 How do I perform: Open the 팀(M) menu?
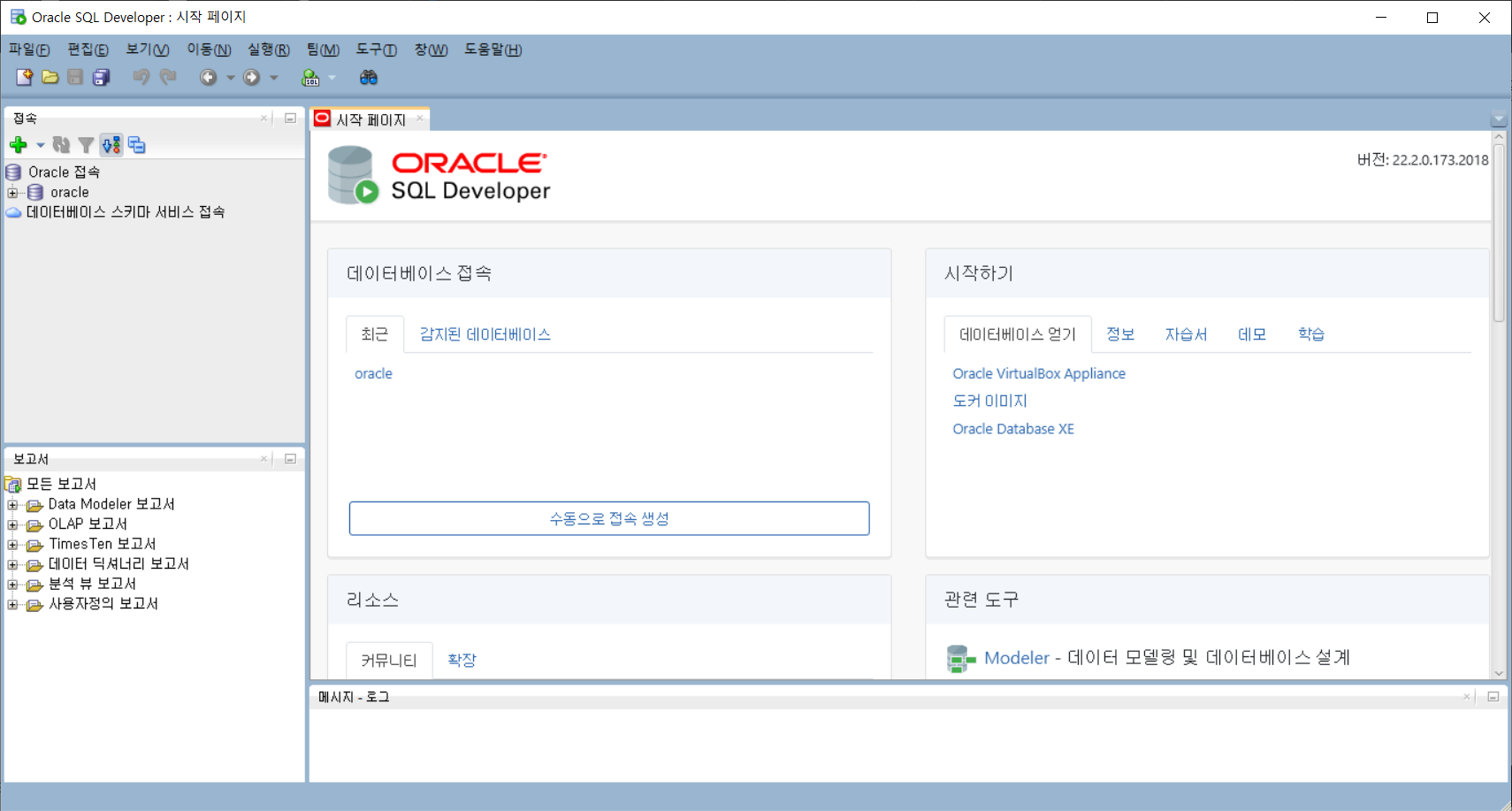pyautogui.click(x=323, y=50)
